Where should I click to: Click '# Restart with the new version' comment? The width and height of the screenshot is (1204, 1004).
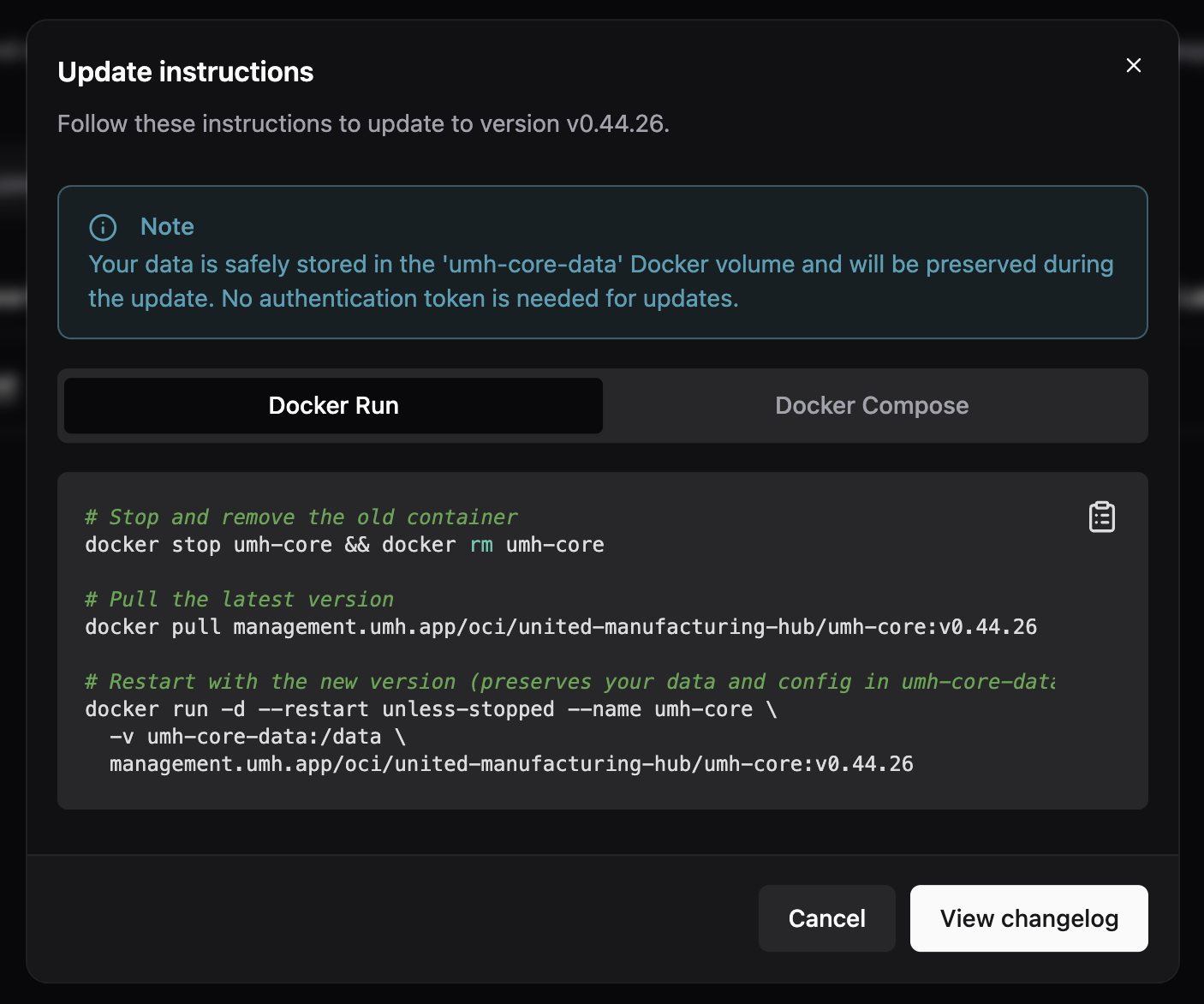coord(569,682)
